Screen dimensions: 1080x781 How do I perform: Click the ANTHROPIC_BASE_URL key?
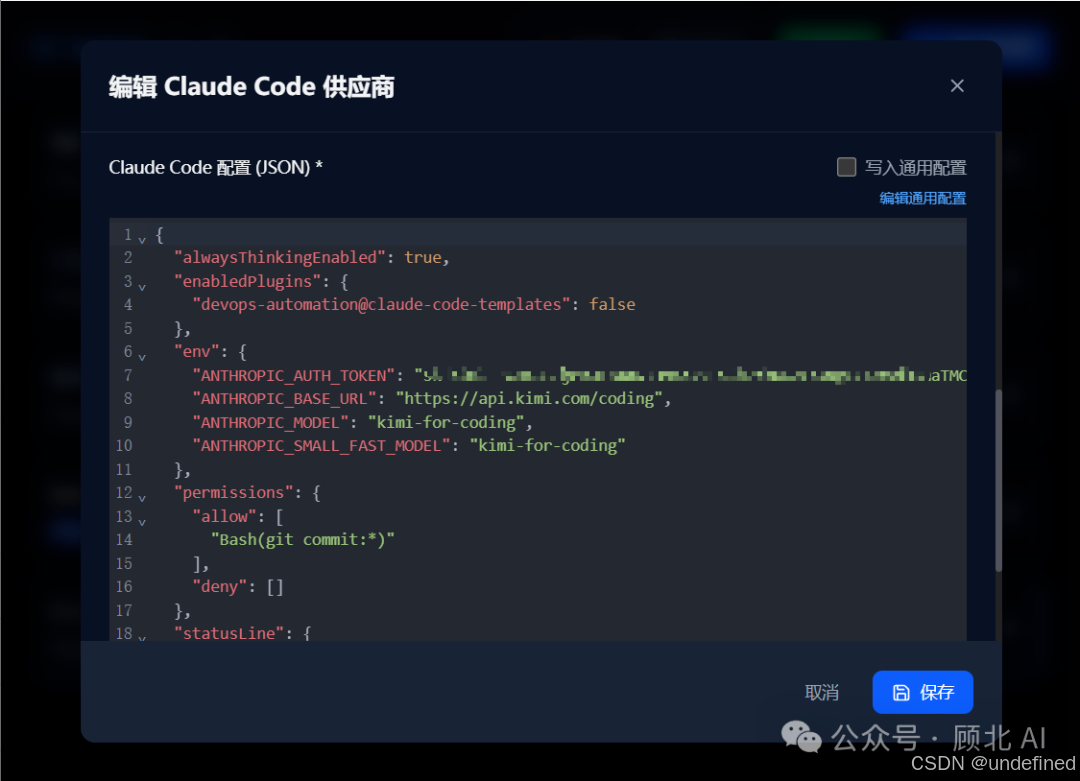click(284, 399)
